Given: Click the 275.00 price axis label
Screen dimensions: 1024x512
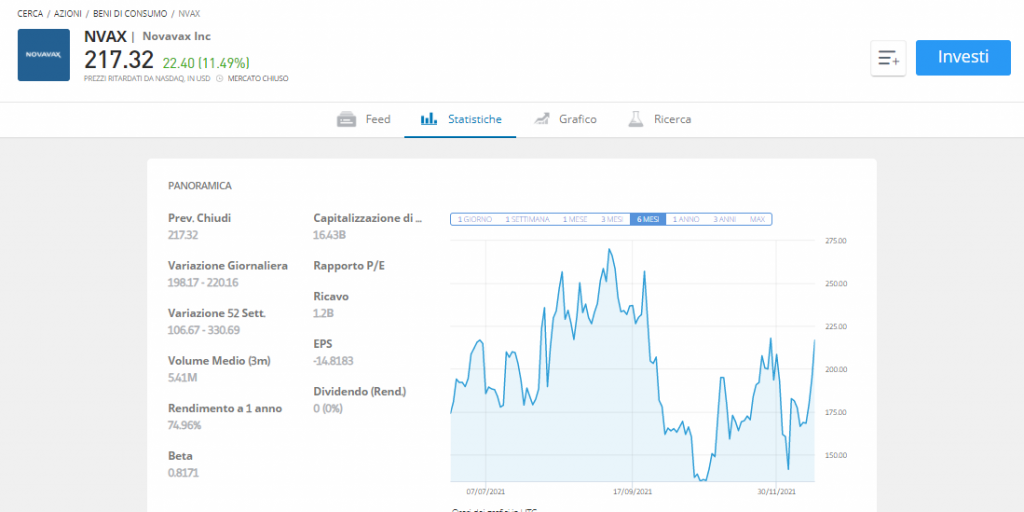Looking at the screenshot, I should coord(836,241).
